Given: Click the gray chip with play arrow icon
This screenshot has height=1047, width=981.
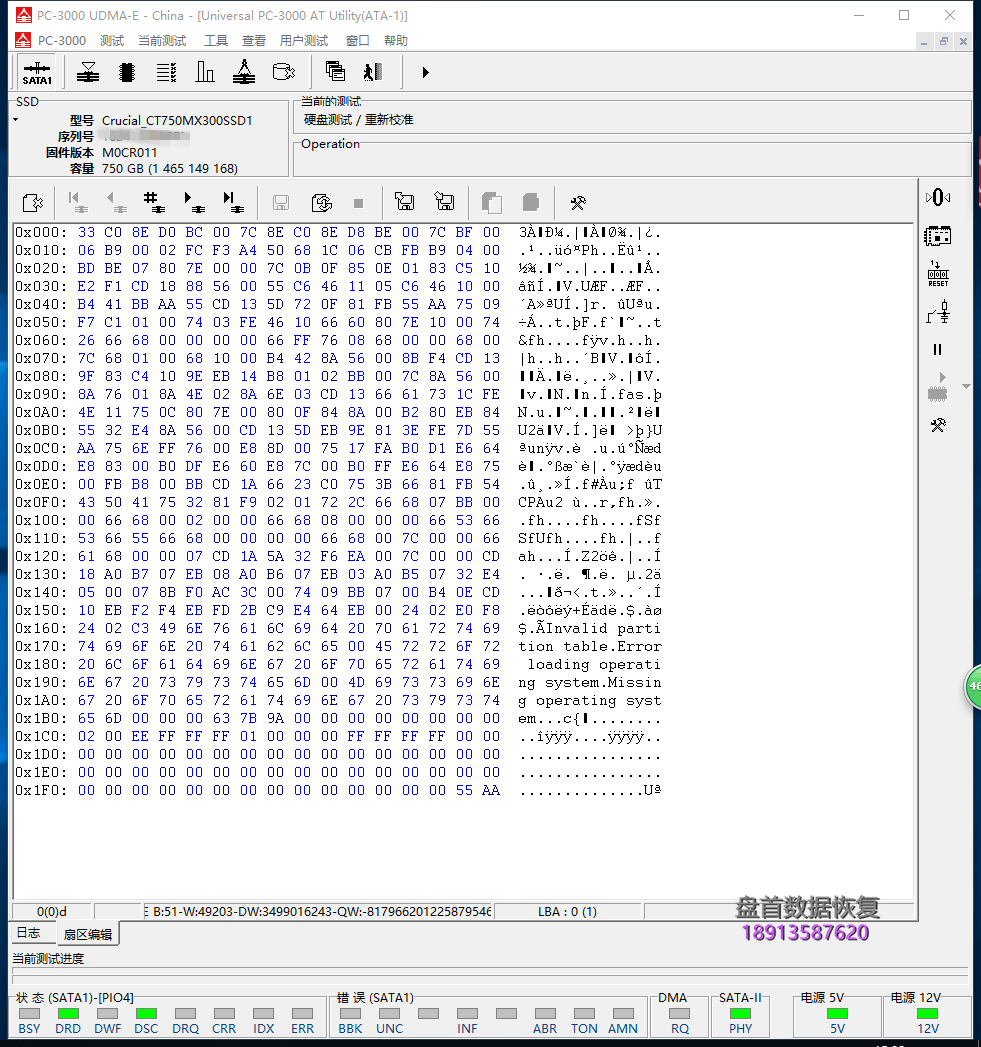Looking at the screenshot, I should point(938,387).
